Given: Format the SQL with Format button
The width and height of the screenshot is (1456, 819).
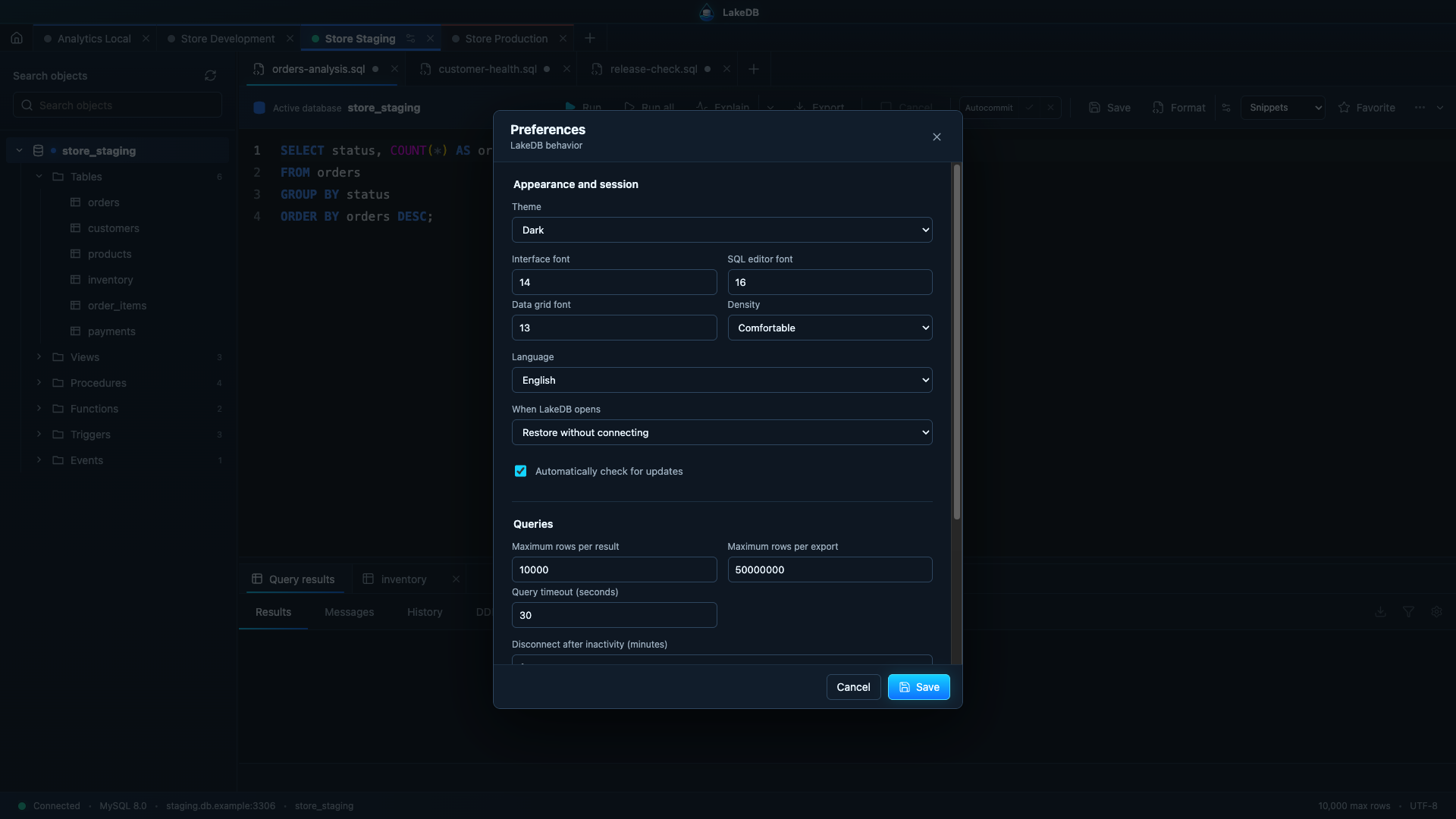Looking at the screenshot, I should point(1178,108).
